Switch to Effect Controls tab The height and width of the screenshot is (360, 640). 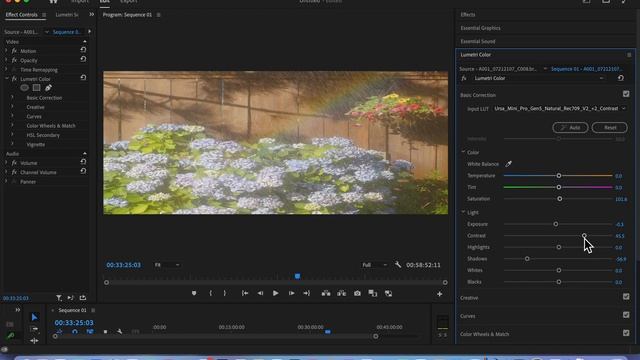[x=21, y=15]
